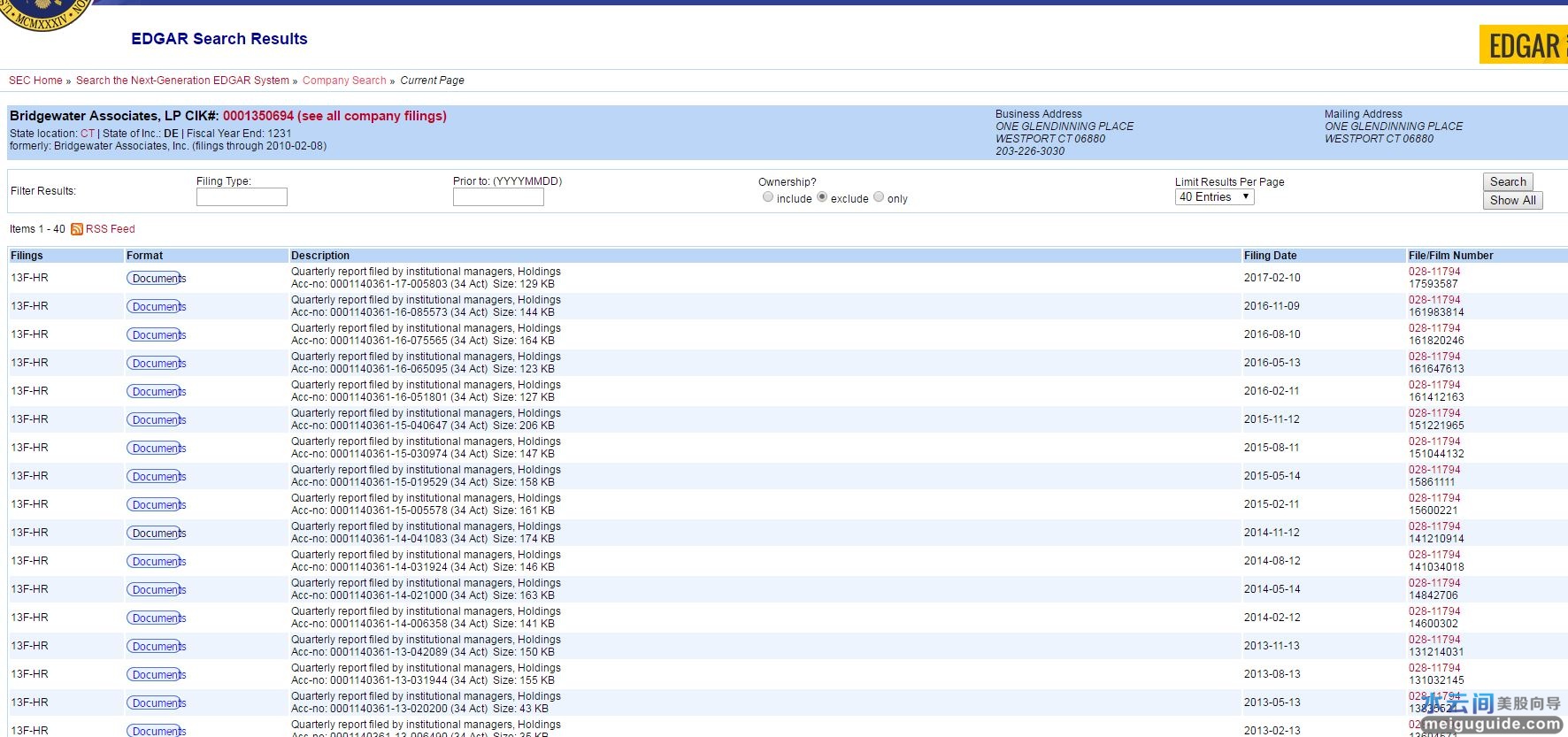
Task: Select the exclude ownership radio button
Action: pyautogui.click(x=822, y=197)
